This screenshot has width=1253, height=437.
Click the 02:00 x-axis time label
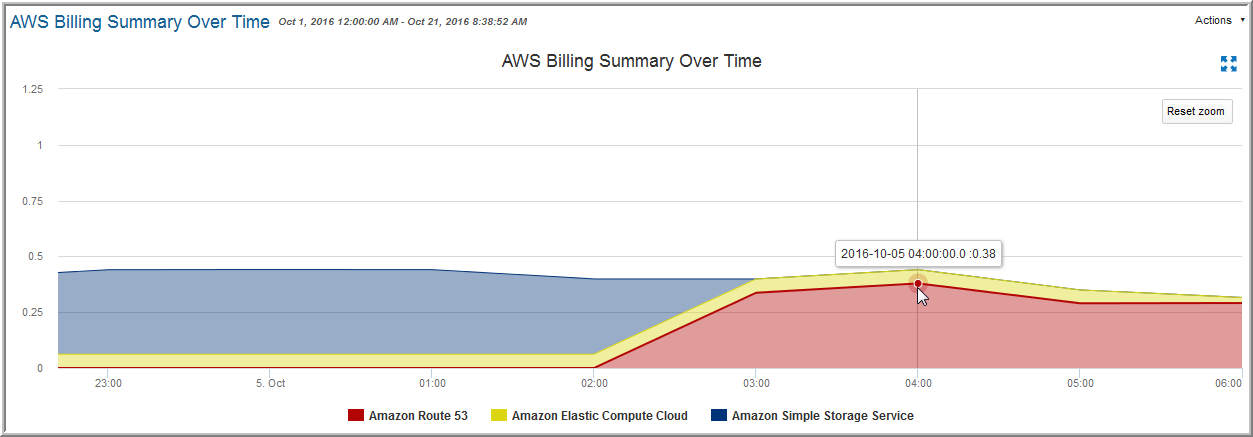[594, 383]
